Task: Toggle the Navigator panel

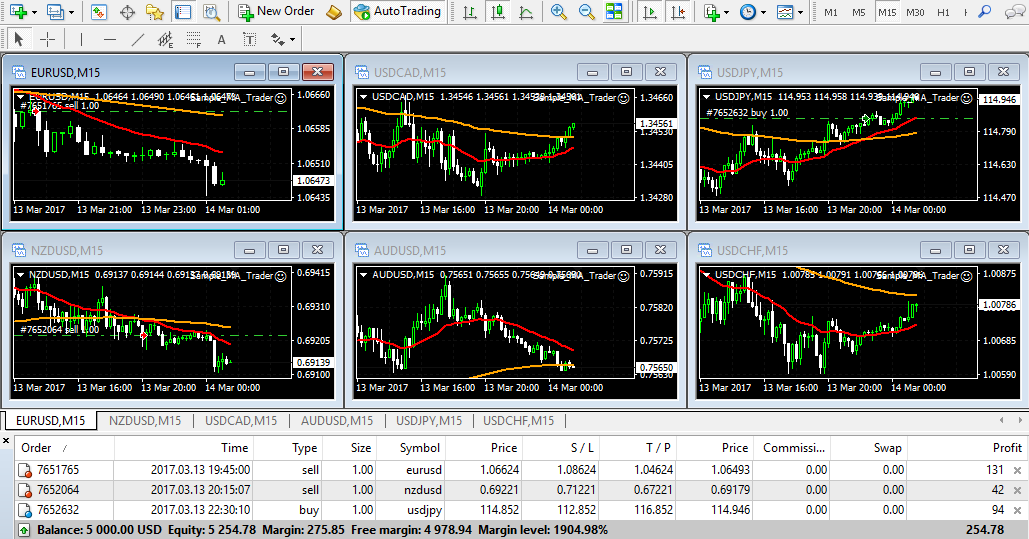Action: 155,12
